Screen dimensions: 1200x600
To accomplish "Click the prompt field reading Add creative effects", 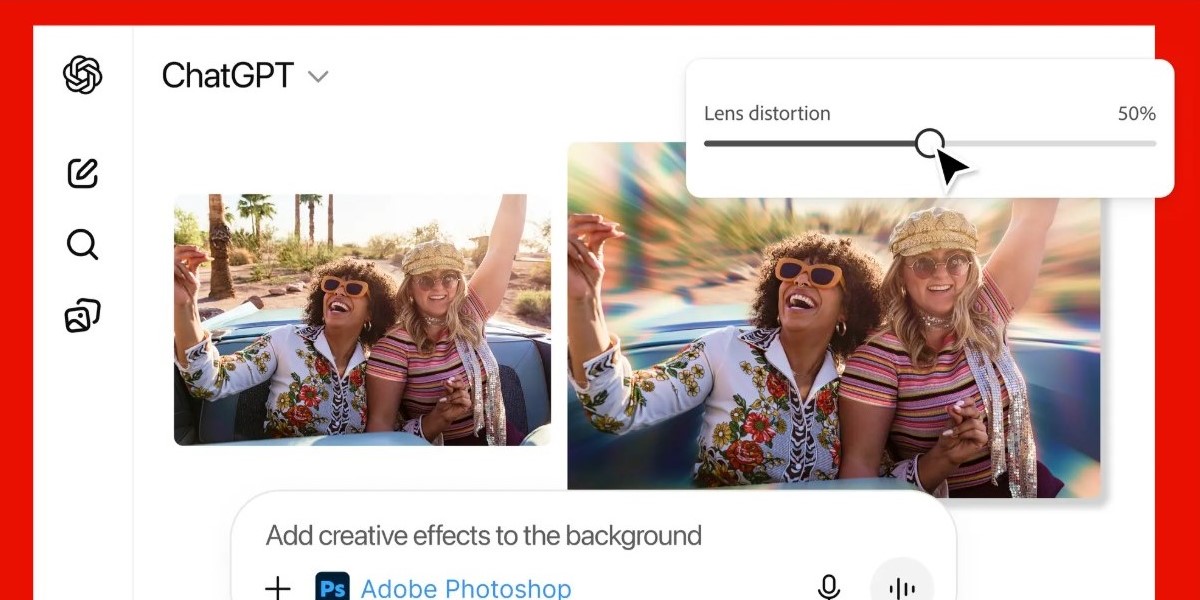I will [482, 536].
